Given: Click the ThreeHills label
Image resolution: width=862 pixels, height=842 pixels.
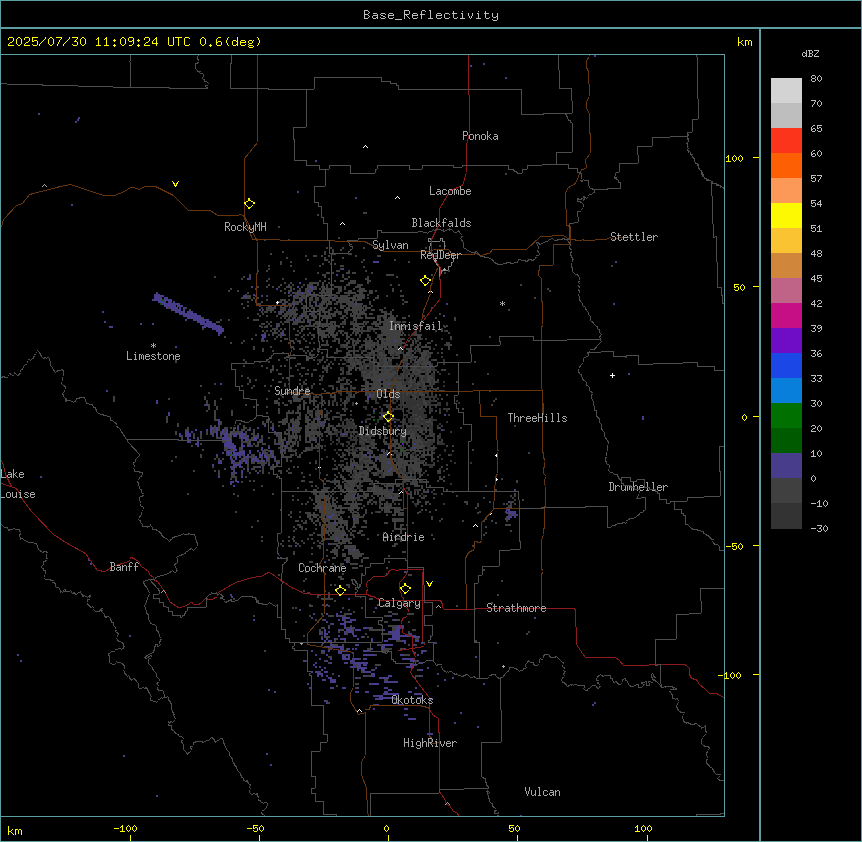Looking at the screenshot, I should point(537,418).
